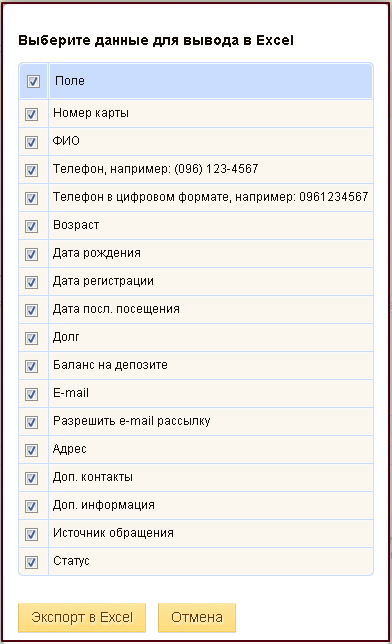The height and width of the screenshot is (644, 392).
Task: Toggle the Дата регистрации checkbox
Action: (x=32, y=282)
